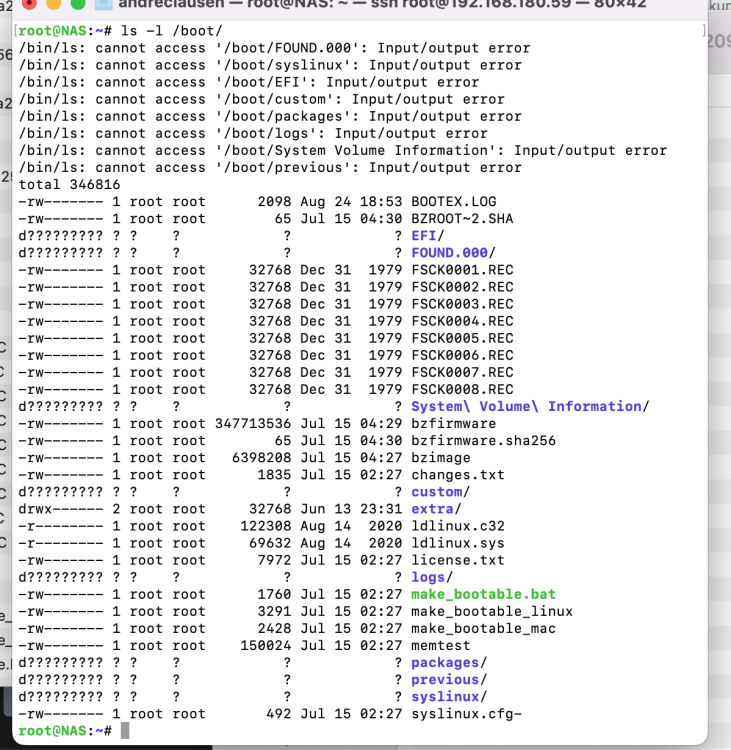Image resolution: width=731 pixels, height=750 pixels.
Task: Click the bzfirmware.sha256 file name
Action: pos(484,441)
